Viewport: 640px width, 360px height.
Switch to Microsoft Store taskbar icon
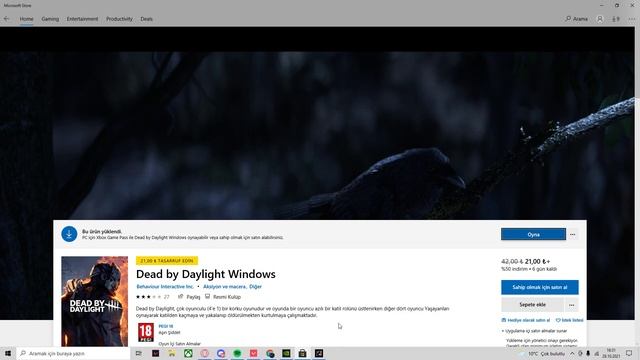pos(302,353)
